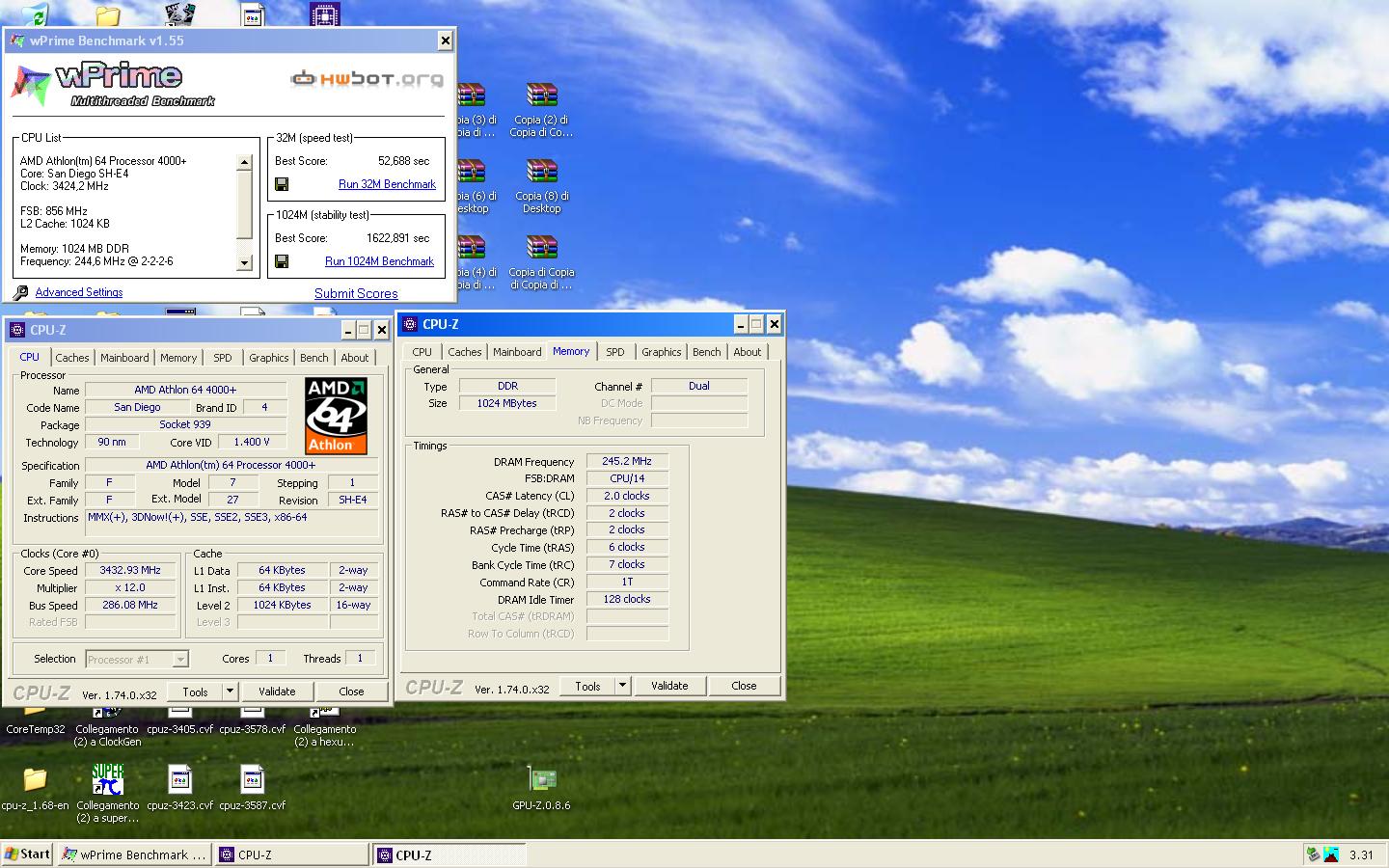Click Bus Speed value 286.08 MHz

point(130,605)
